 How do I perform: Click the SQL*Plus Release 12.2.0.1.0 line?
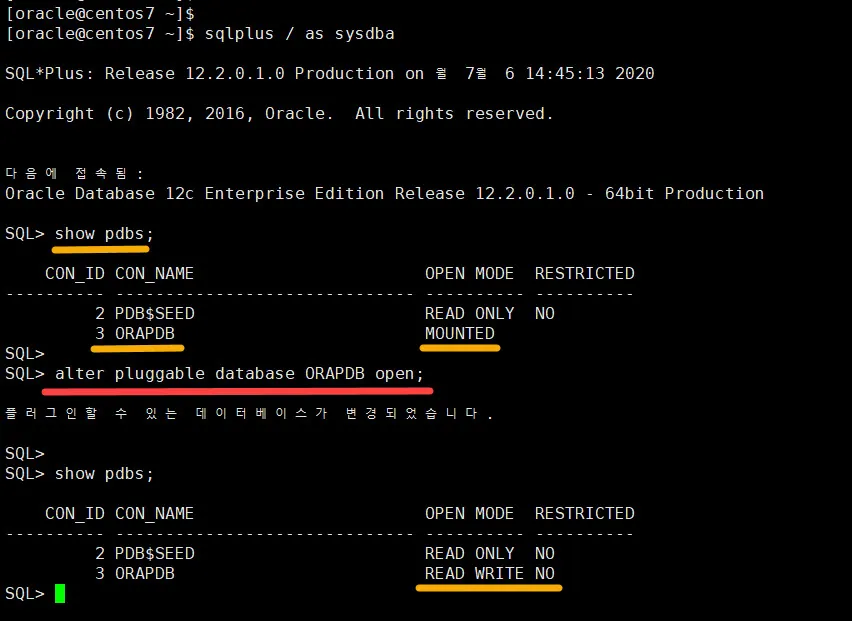point(329,74)
